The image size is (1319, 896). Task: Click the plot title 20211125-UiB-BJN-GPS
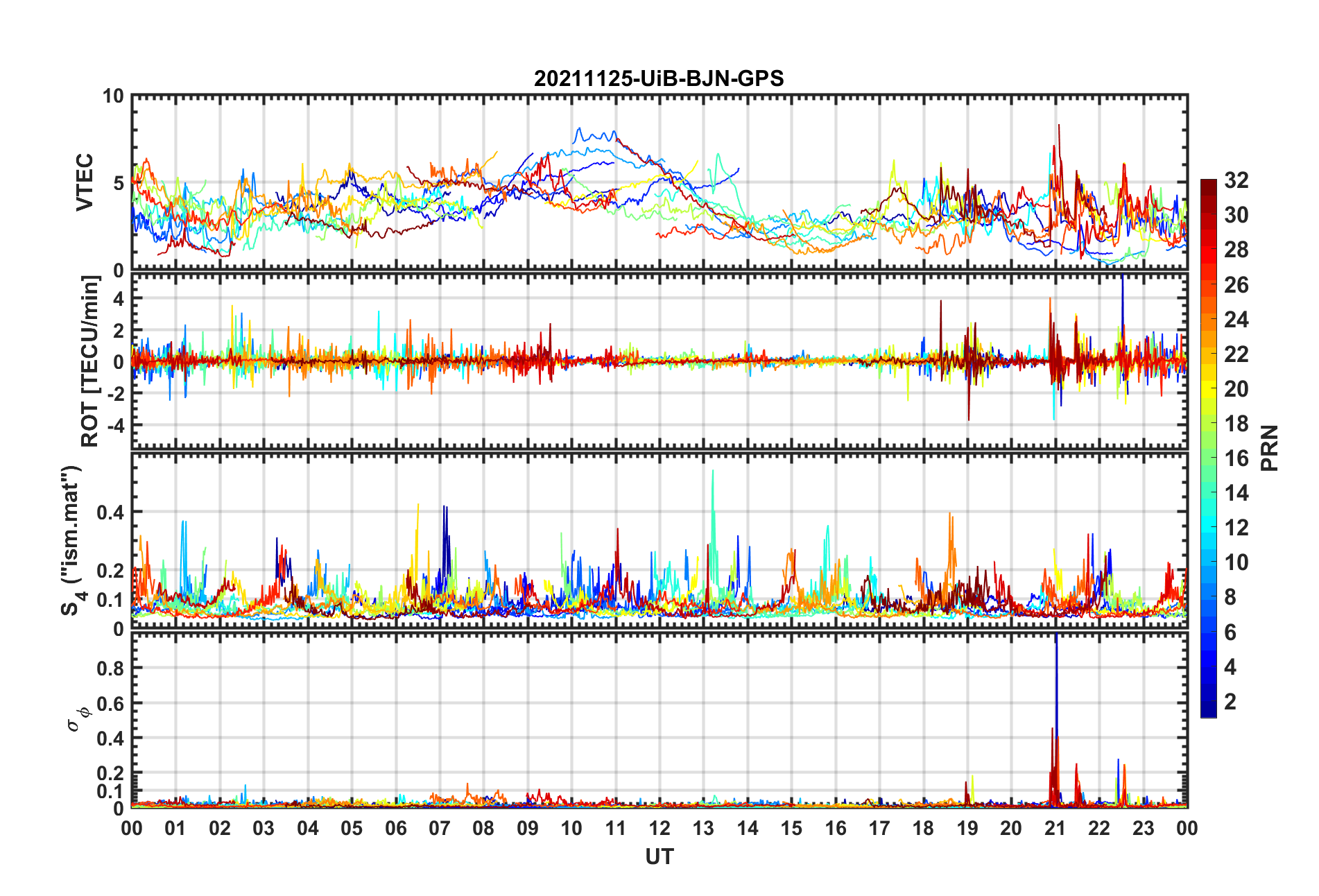[x=659, y=78]
